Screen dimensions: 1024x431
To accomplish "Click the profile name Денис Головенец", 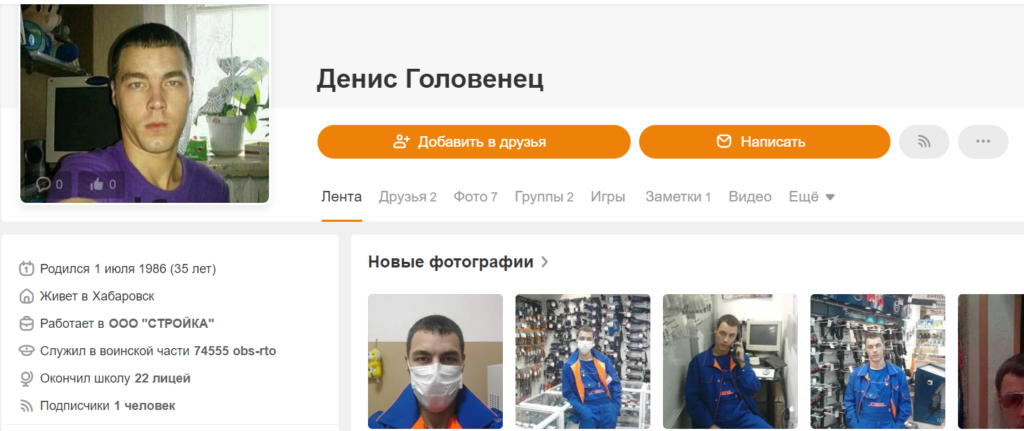I will click(430, 79).
